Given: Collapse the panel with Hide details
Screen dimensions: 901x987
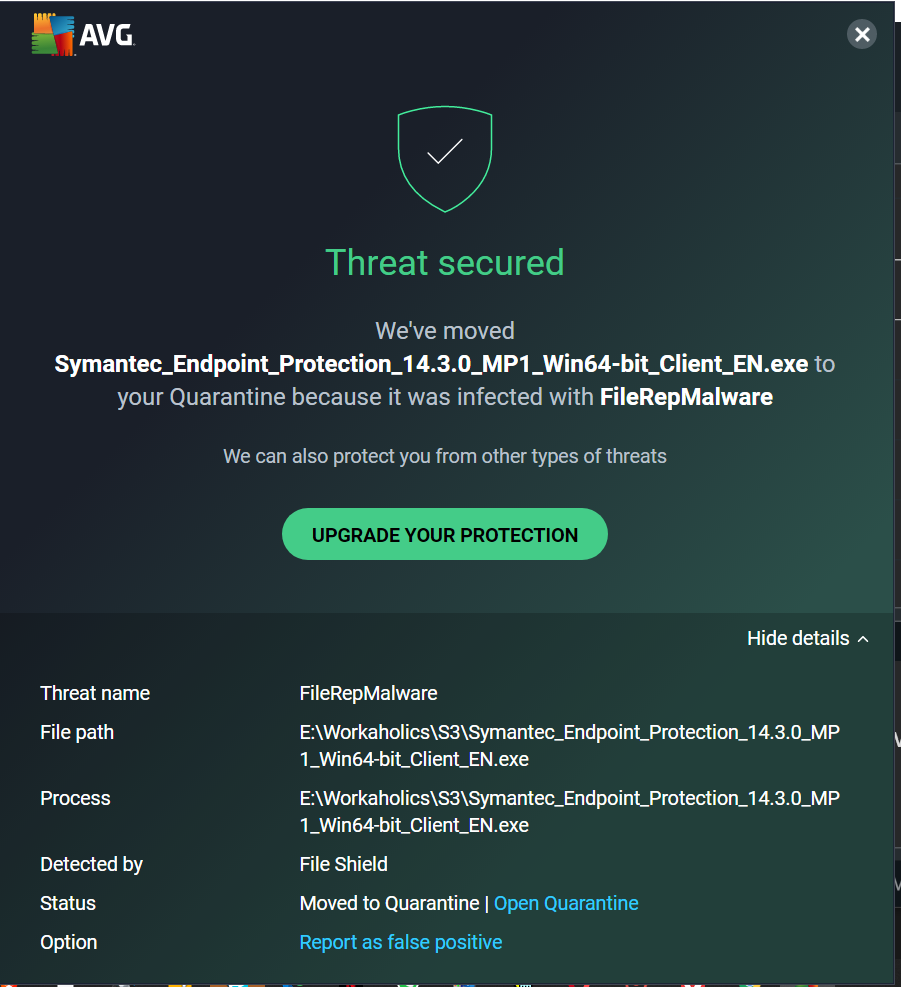Looking at the screenshot, I should click(x=807, y=638).
